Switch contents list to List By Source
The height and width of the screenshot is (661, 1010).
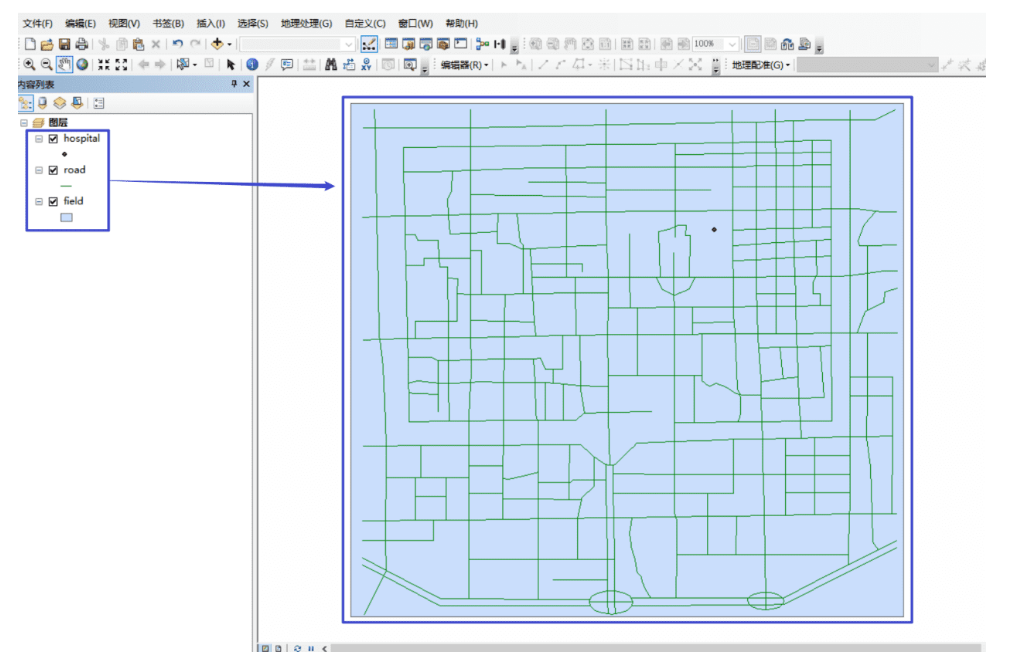[x=43, y=103]
